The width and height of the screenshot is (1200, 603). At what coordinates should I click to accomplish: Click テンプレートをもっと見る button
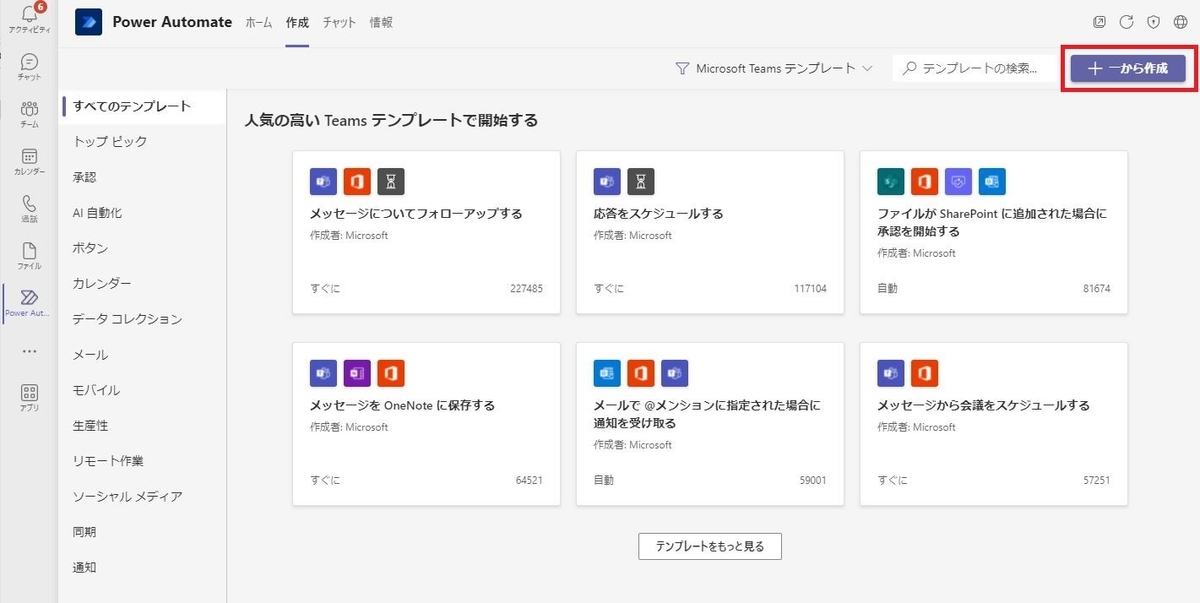[710, 546]
